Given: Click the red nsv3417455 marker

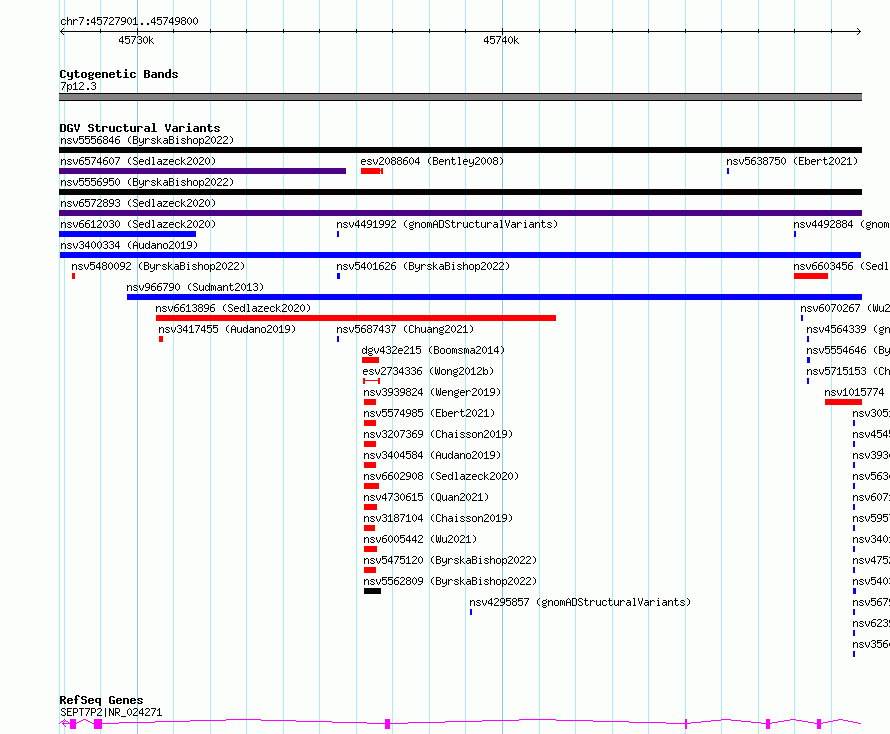Looking at the screenshot, I should pyautogui.click(x=161, y=339).
